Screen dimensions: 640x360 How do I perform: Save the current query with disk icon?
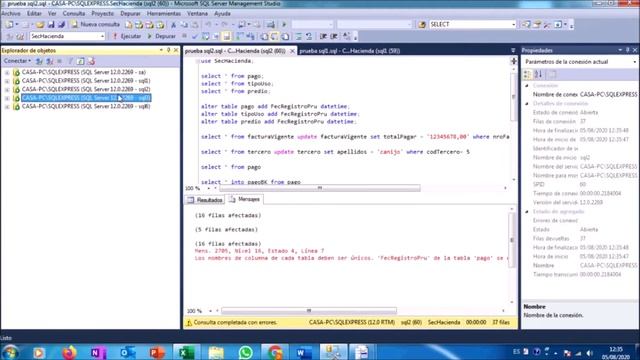click(x=51, y=24)
